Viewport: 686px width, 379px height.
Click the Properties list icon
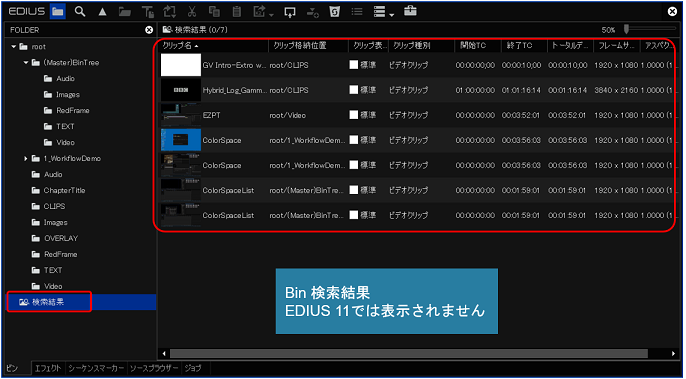click(x=357, y=12)
